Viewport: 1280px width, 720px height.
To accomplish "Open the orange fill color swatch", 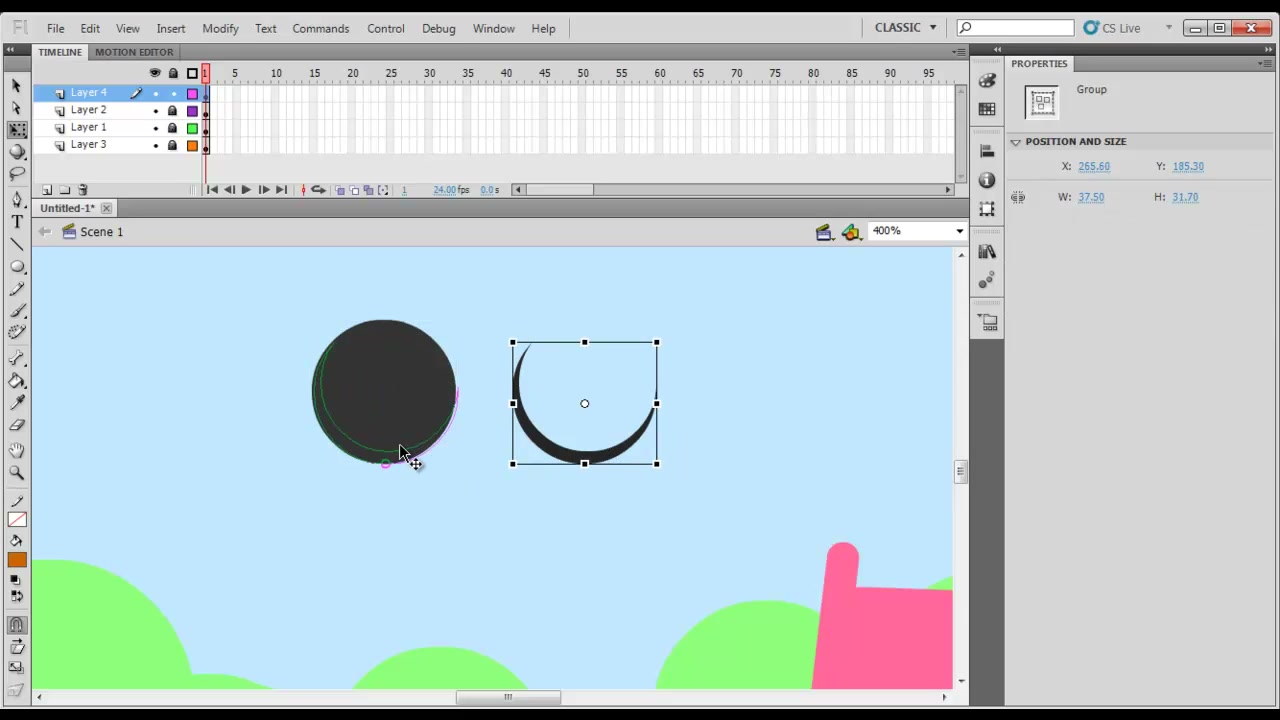I will click(17, 560).
